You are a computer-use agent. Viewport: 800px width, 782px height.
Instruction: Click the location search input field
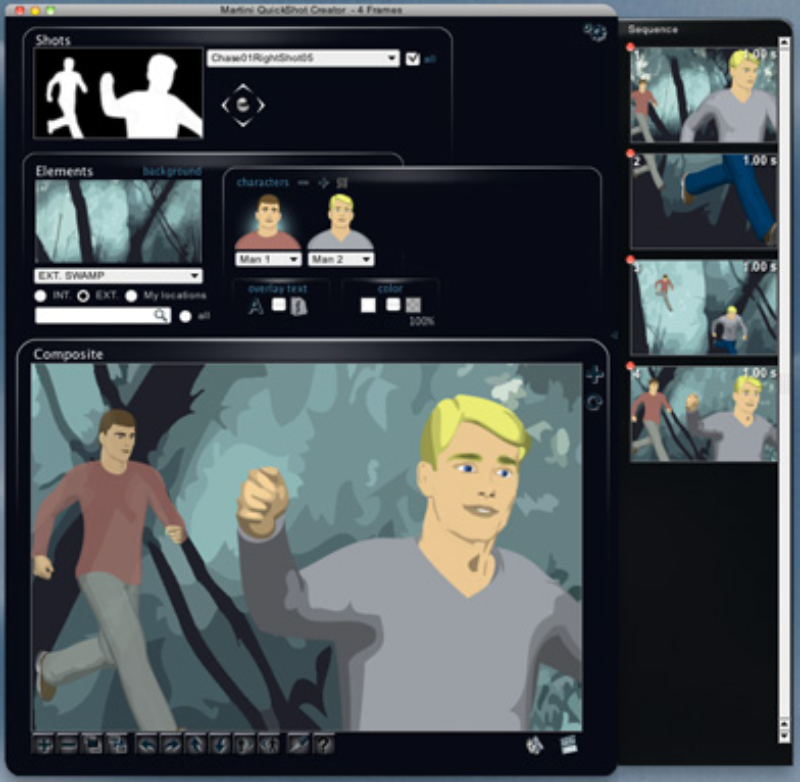(95, 315)
